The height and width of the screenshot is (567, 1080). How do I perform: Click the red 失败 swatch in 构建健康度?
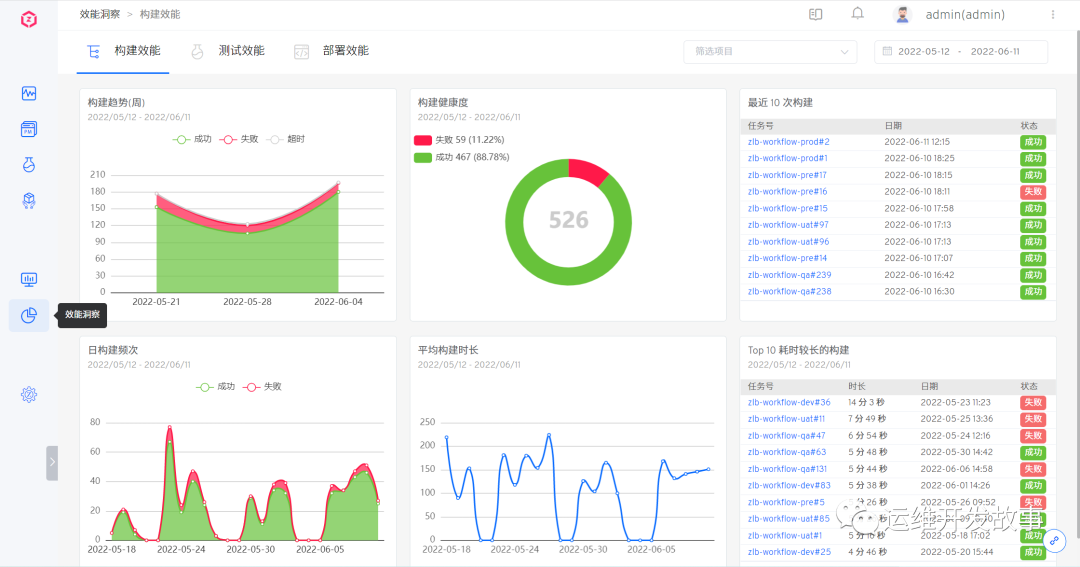422,140
